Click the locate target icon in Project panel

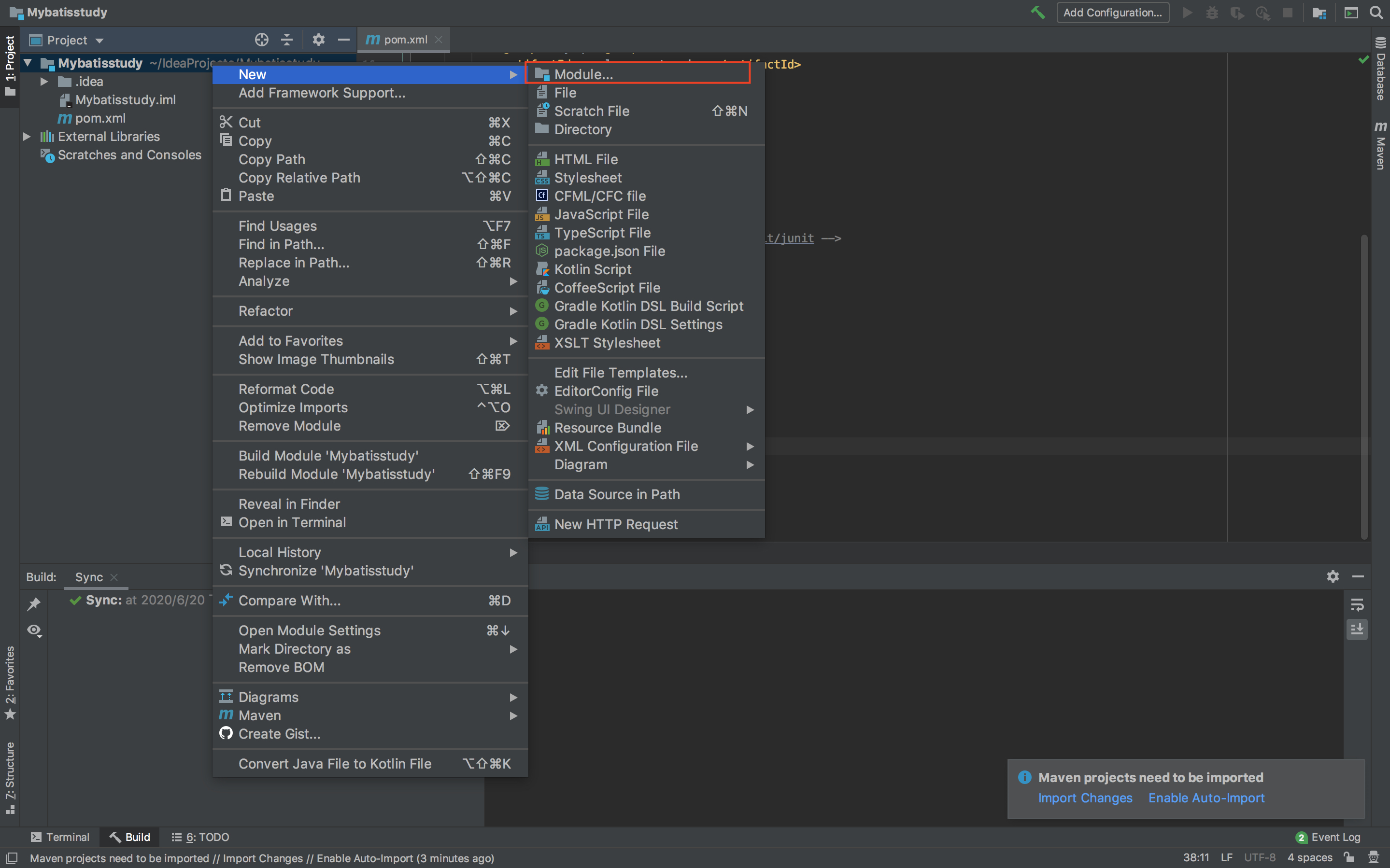coord(261,40)
